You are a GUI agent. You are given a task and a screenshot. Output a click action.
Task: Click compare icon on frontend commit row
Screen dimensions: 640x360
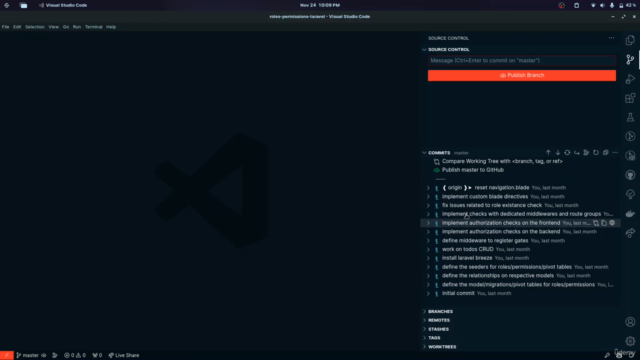pyautogui.click(x=596, y=223)
